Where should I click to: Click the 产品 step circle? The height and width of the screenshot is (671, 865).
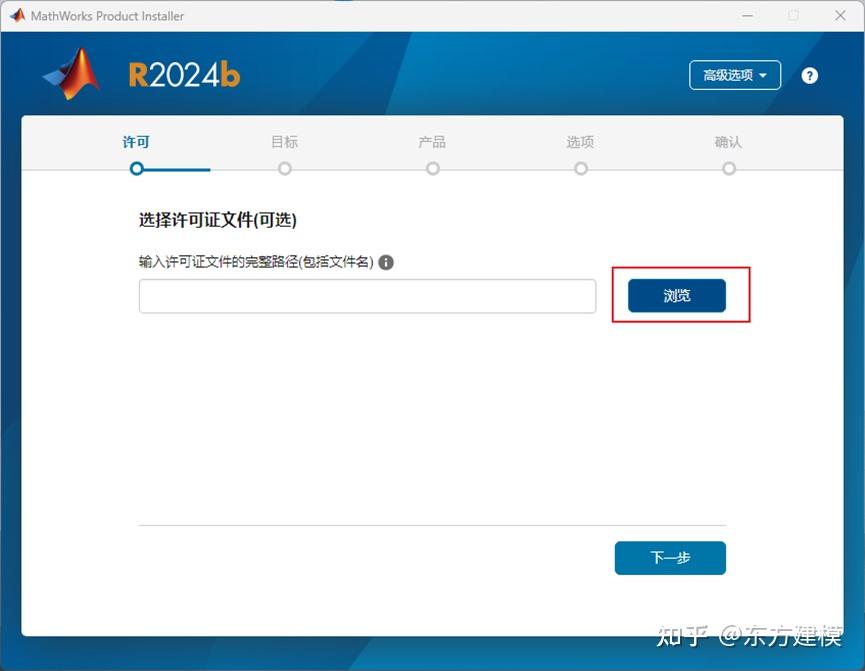[432, 169]
